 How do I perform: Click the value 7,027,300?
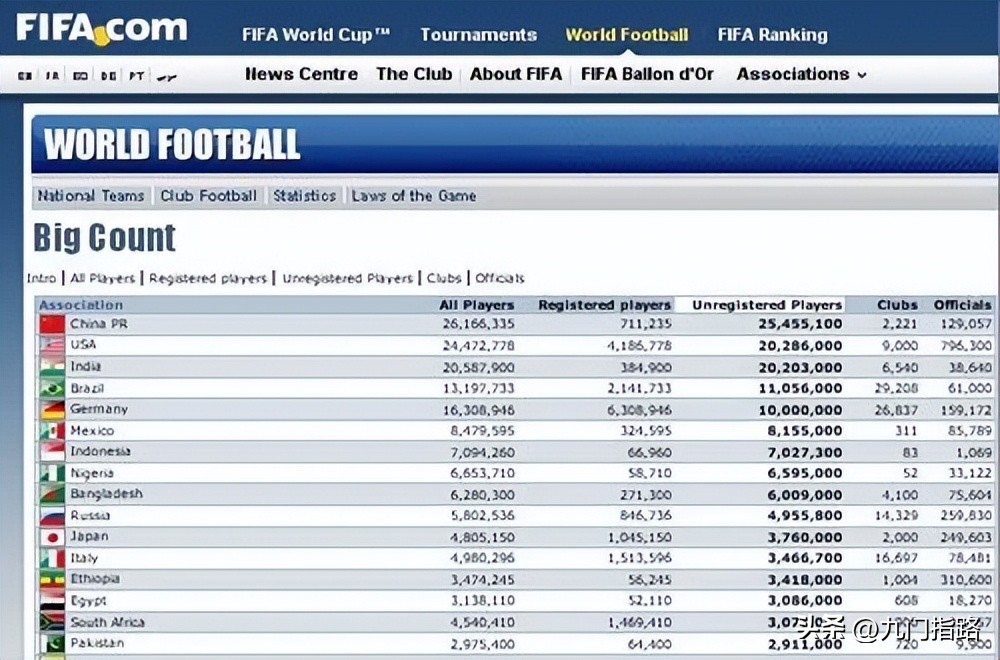click(805, 452)
